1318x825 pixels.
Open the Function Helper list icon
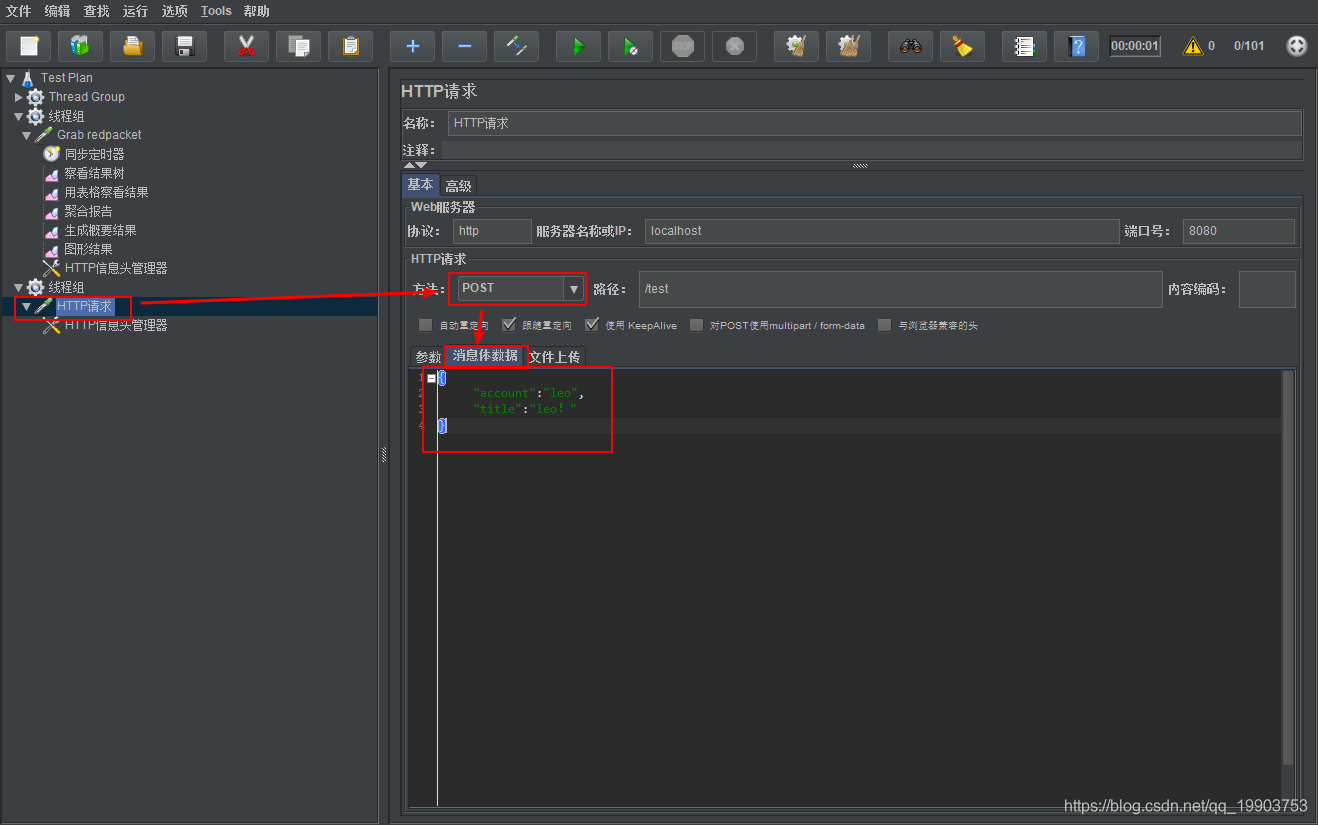(1024, 46)
